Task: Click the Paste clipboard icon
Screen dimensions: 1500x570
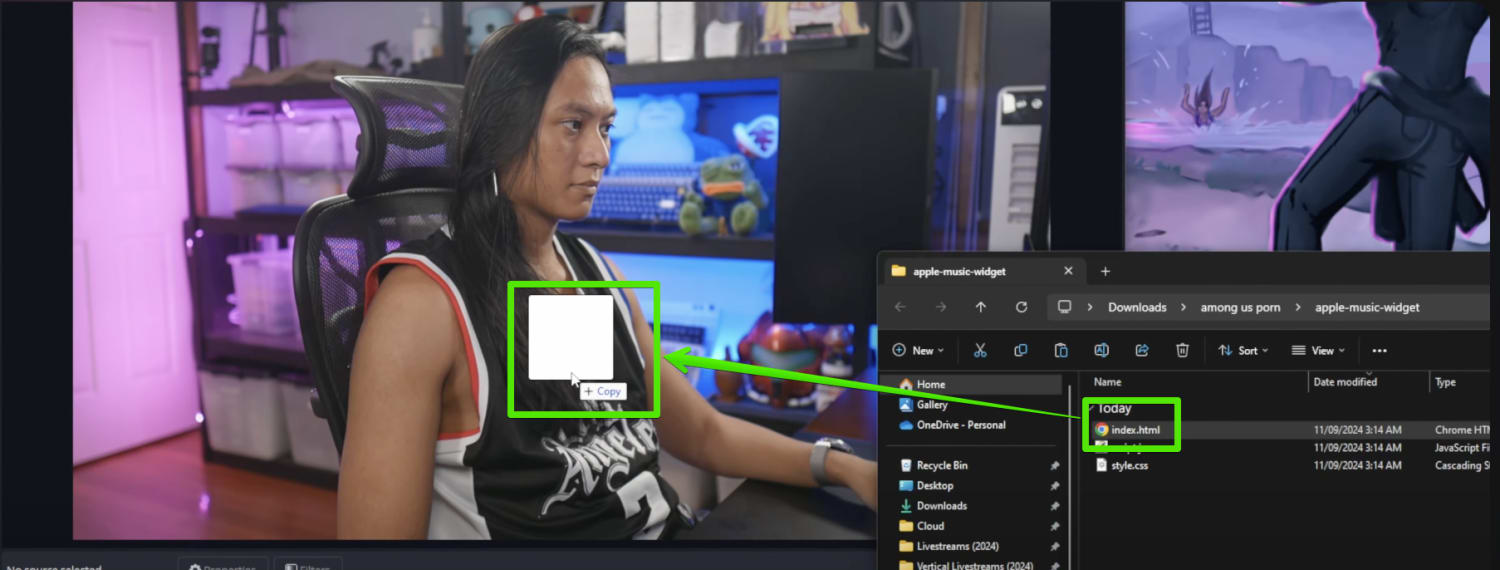Action: (x=1061, y=350)
